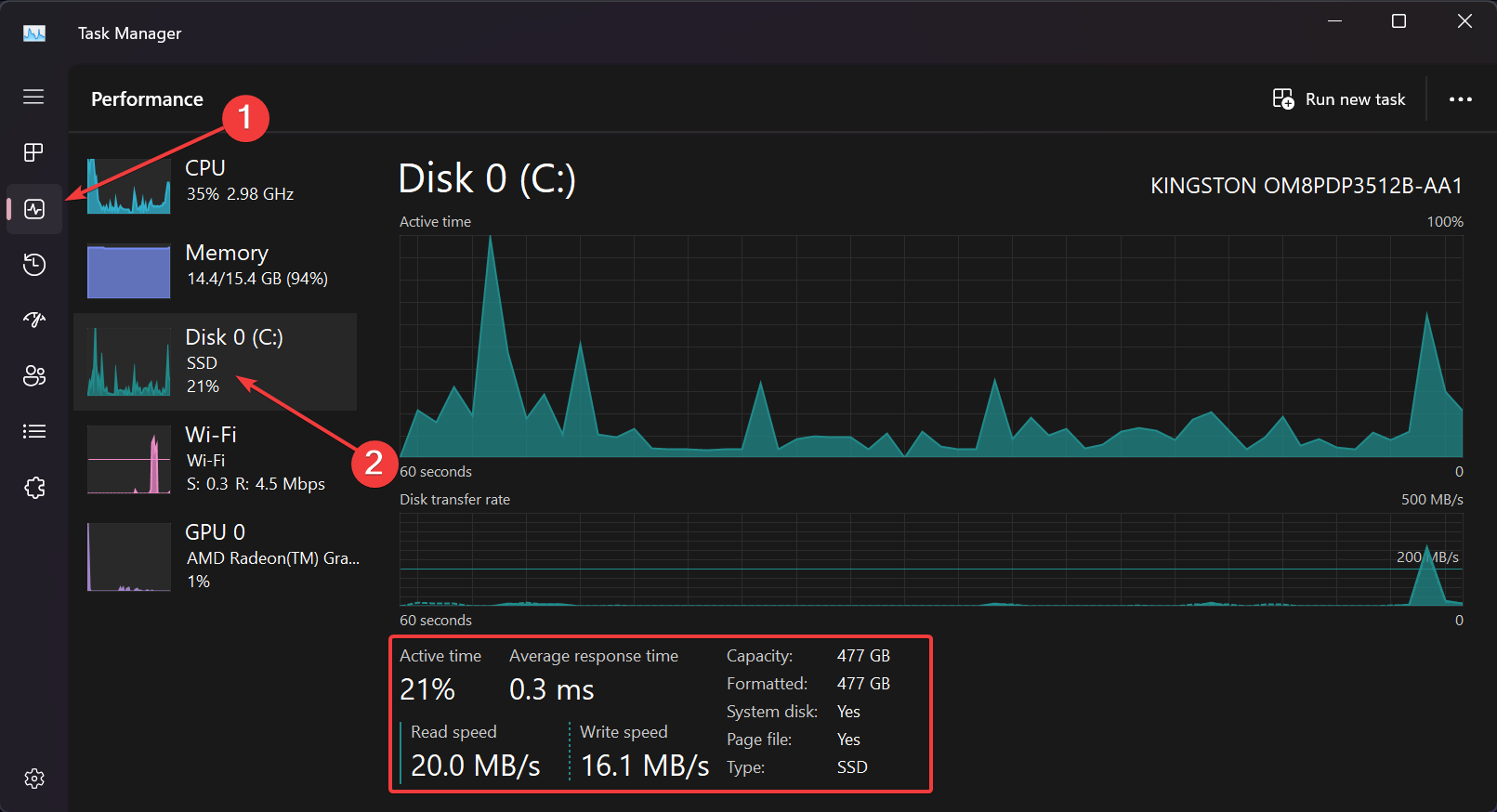Go to Startup apps icon
The width and height of the screenshot is (1497, 812).
pos(34,321)
